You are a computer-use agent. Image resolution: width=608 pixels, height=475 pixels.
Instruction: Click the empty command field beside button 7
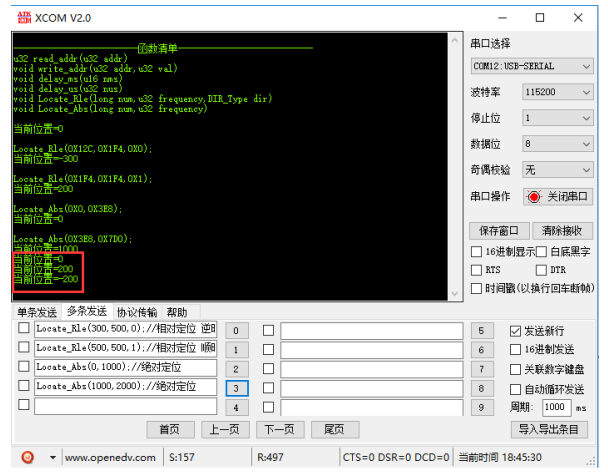372,369
